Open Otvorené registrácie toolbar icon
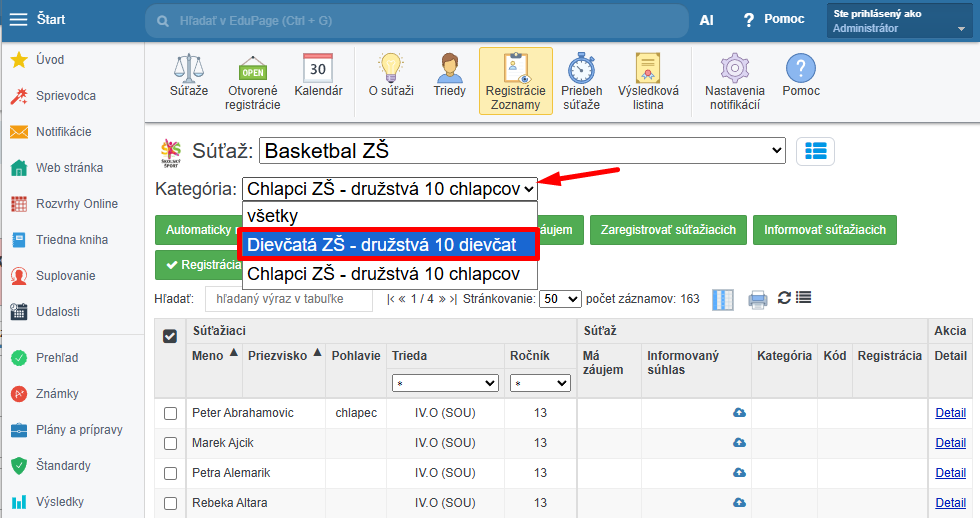 pyautogui.click(x=252, y=68)
